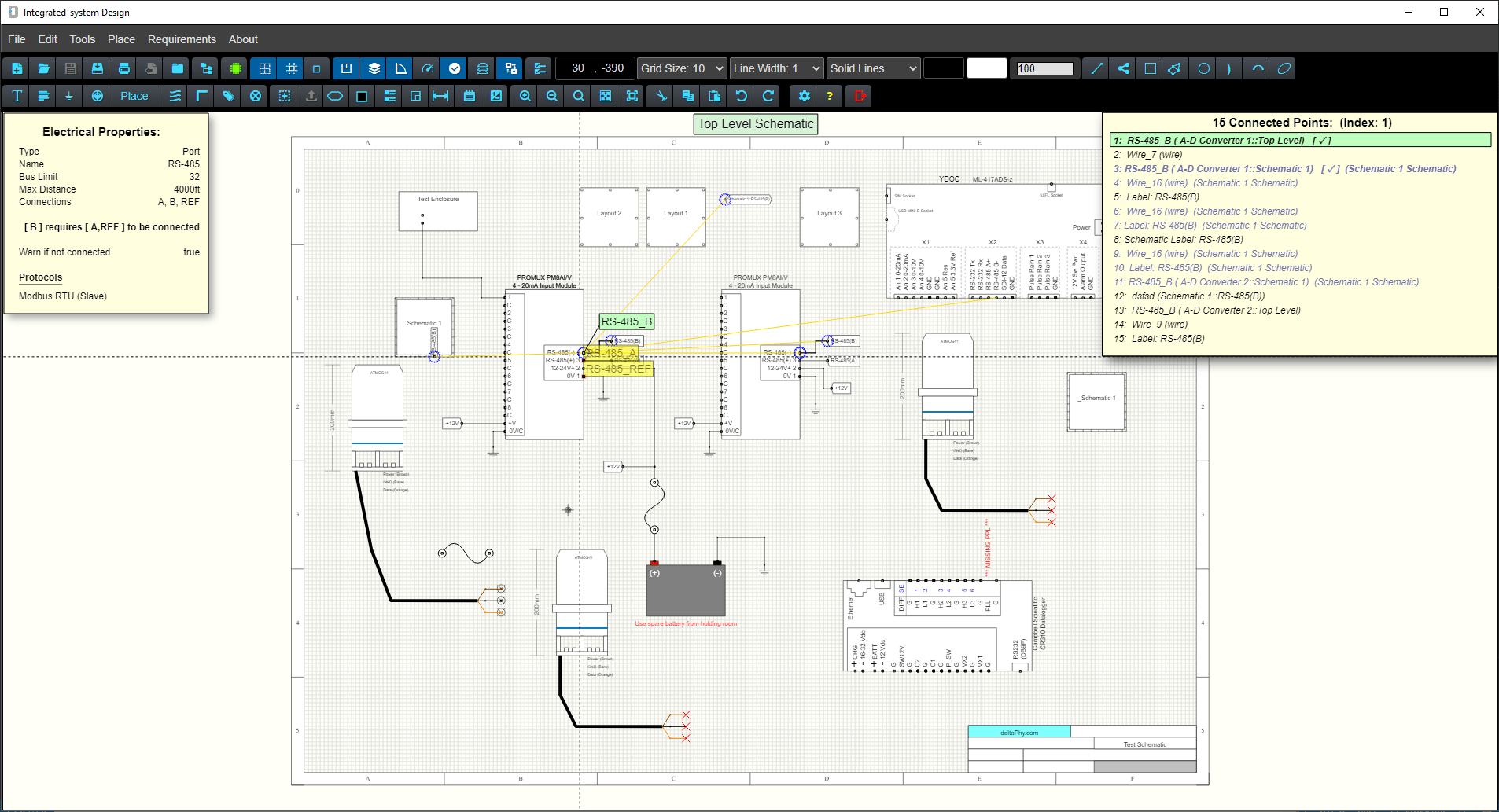Select the Text tool icon
Viewport: 1499px width, 812px height.
tap(17, 96)
